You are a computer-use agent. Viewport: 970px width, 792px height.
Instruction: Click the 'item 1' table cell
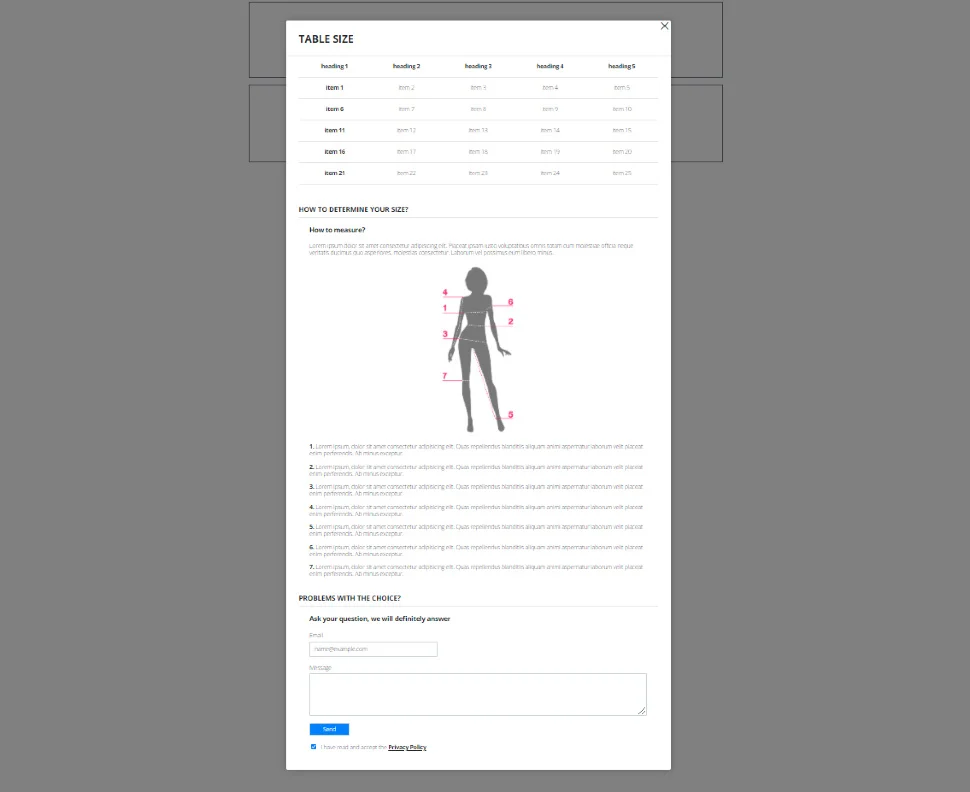335,88
